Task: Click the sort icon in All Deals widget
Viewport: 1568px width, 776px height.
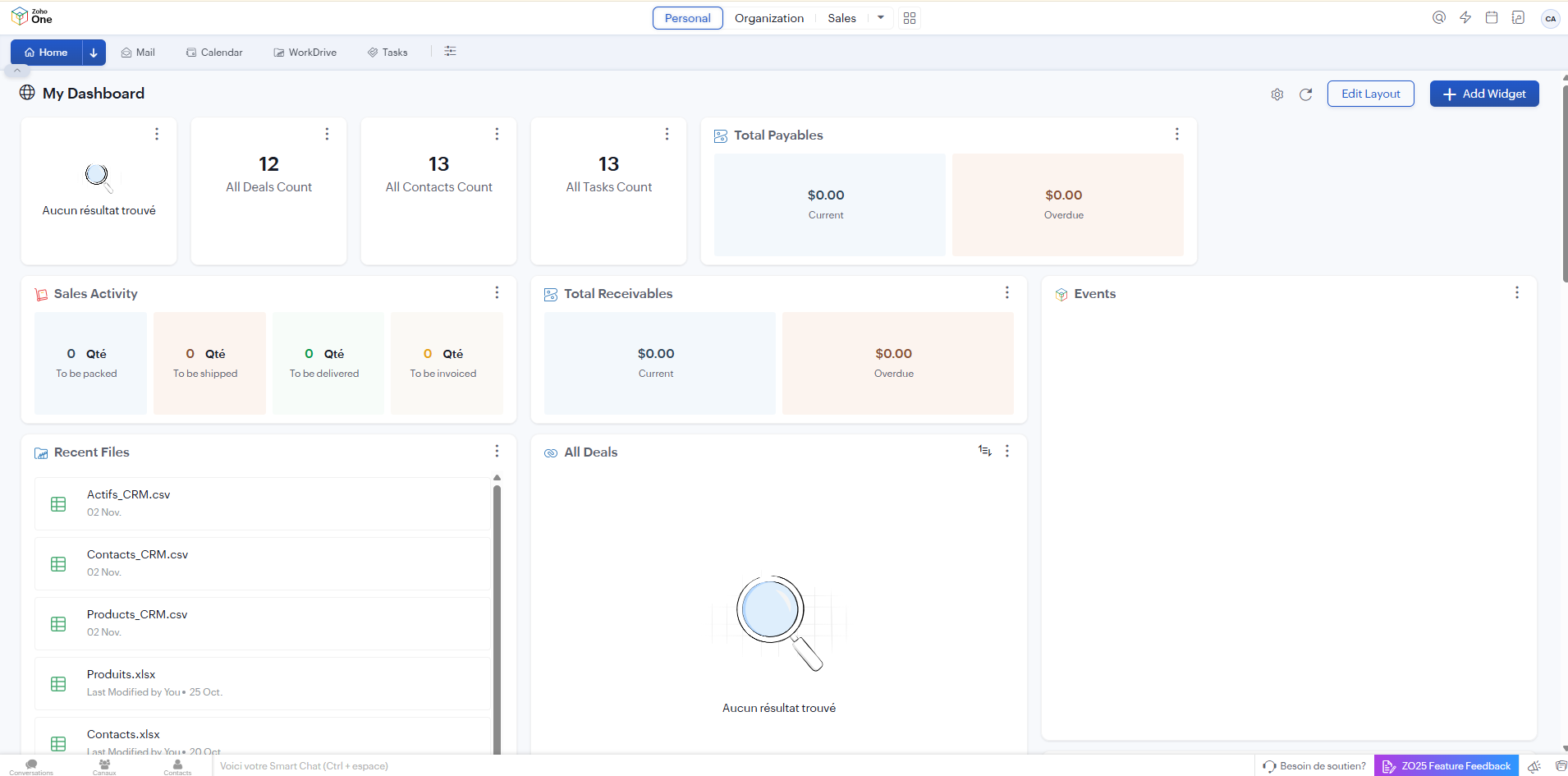Action: click(x=984, y=451)
